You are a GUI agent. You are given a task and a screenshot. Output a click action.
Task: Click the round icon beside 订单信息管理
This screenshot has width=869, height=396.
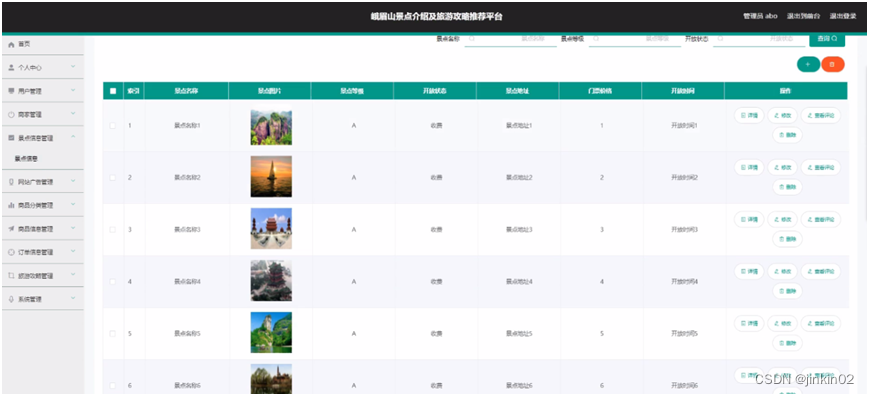tap(11, 252)
